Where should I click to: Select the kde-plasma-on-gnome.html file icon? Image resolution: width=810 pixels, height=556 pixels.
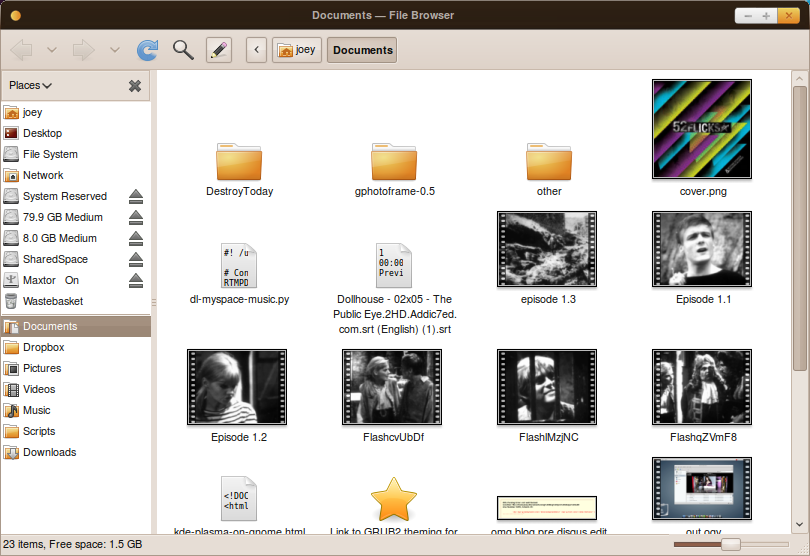(x=239, y=499)
